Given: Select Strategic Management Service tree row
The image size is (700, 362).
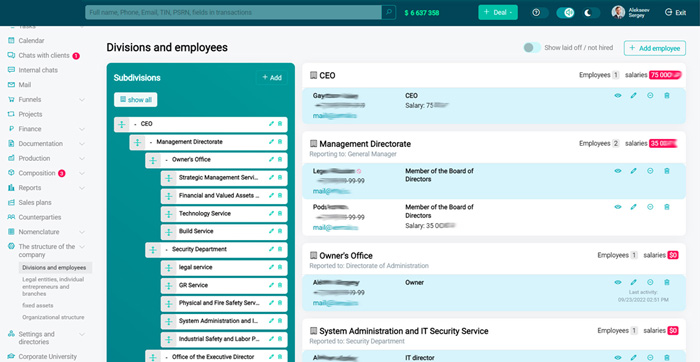Looking at the screenshot, I should coord(224,178).
